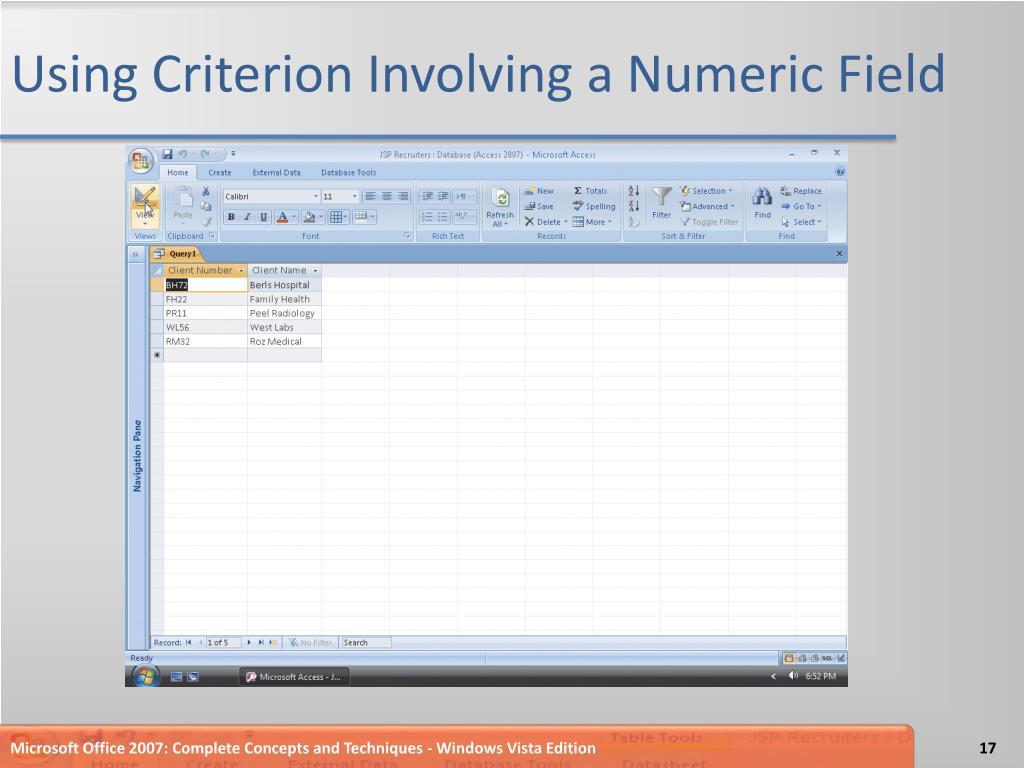This screenshot has width=1024, height=768.
Task: Click the Office Button orb
Action: [140, 161]
